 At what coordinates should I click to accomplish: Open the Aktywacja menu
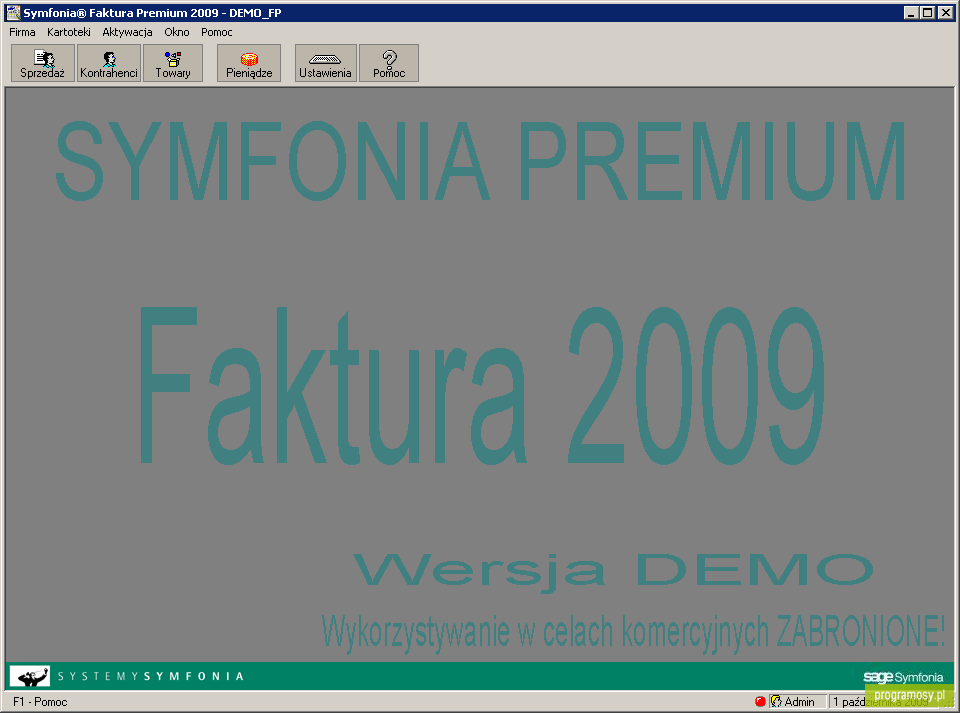[x=127, y=32]
